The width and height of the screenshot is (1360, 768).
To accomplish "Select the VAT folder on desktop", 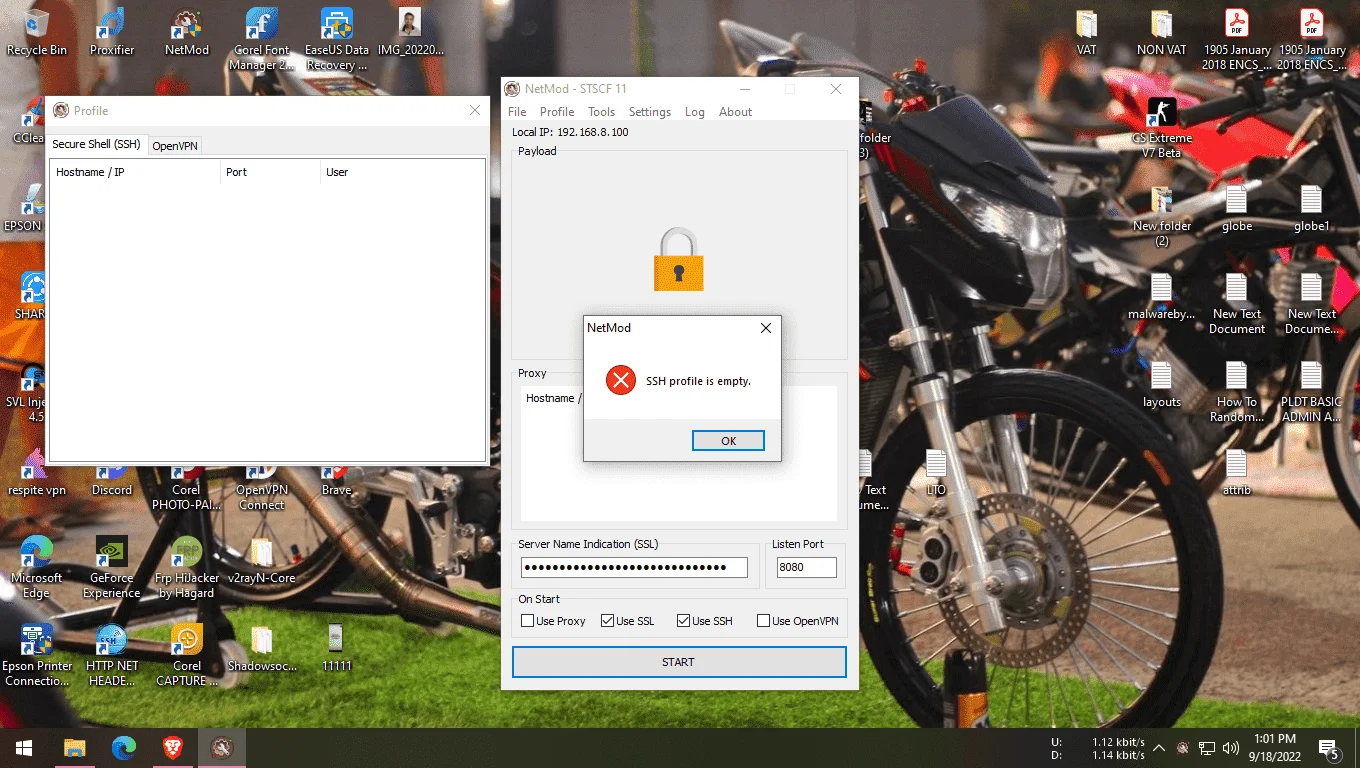I will pos(1087,32).
